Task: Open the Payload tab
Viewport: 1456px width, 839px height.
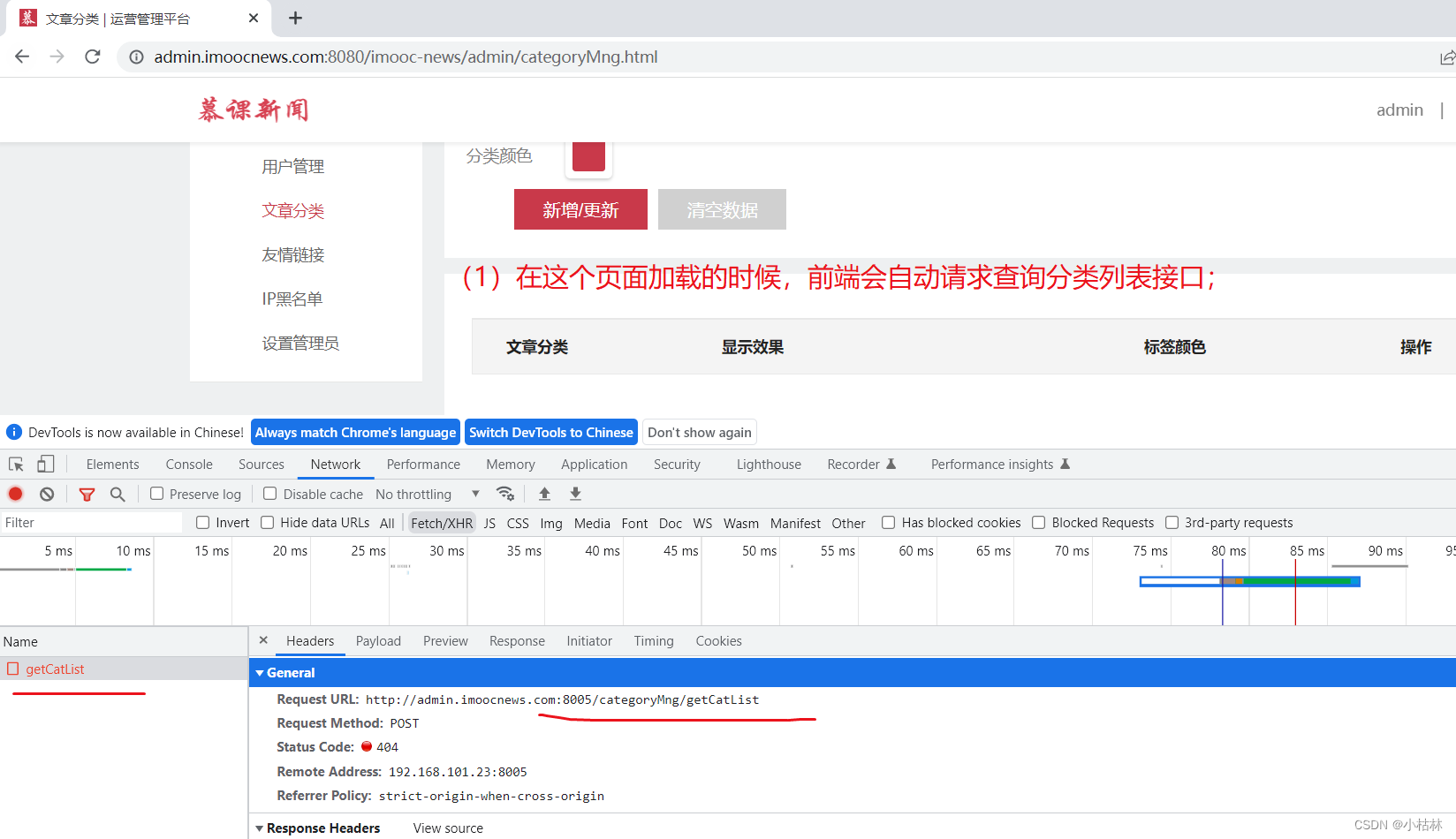Action: click(x=378, y=640)
